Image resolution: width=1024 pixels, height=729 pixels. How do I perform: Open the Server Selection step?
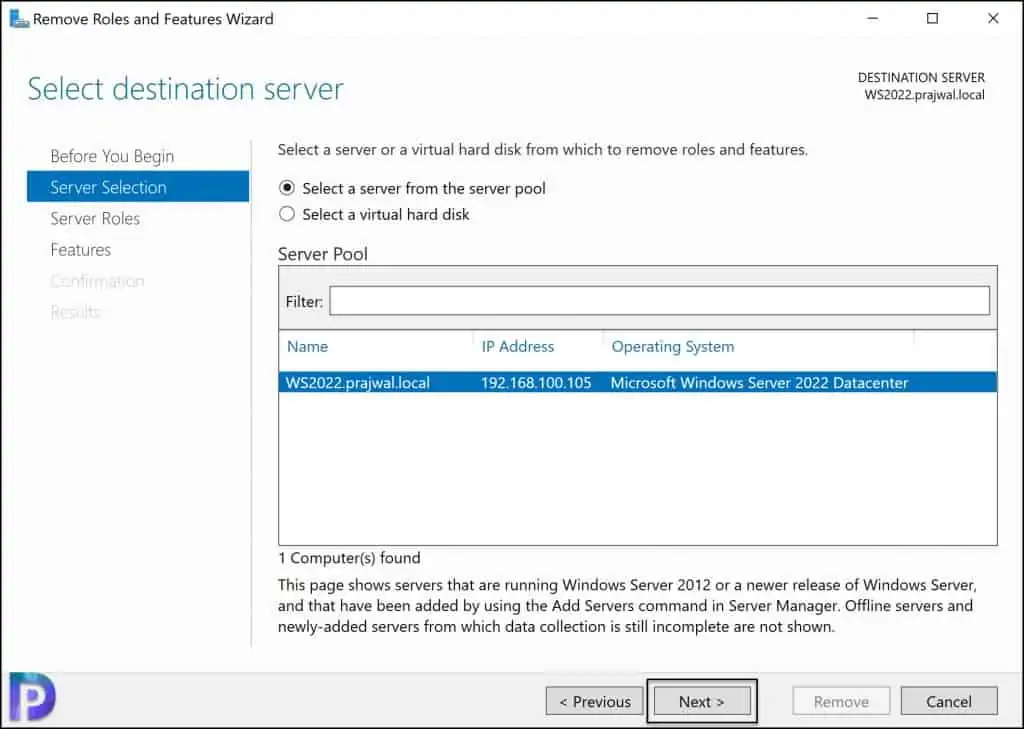pos(138,187)
